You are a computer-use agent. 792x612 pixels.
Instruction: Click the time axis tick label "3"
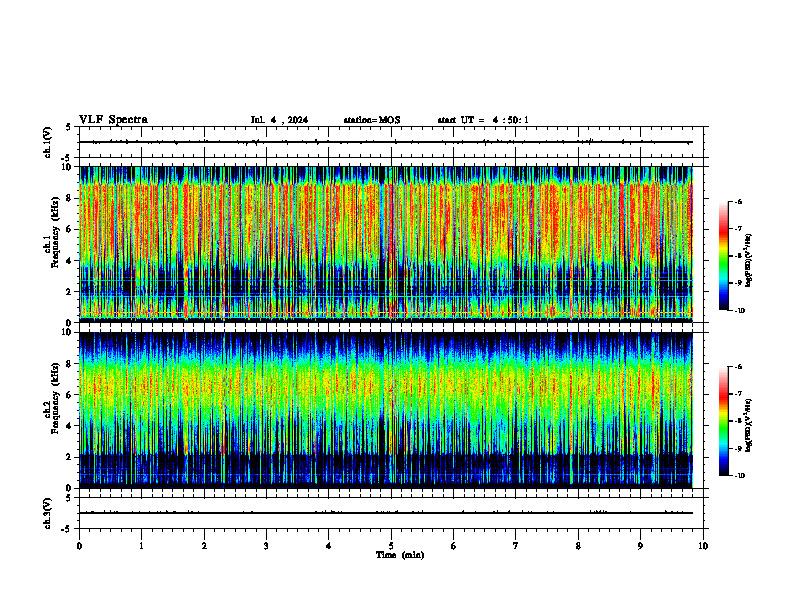(x=266, y=546)
